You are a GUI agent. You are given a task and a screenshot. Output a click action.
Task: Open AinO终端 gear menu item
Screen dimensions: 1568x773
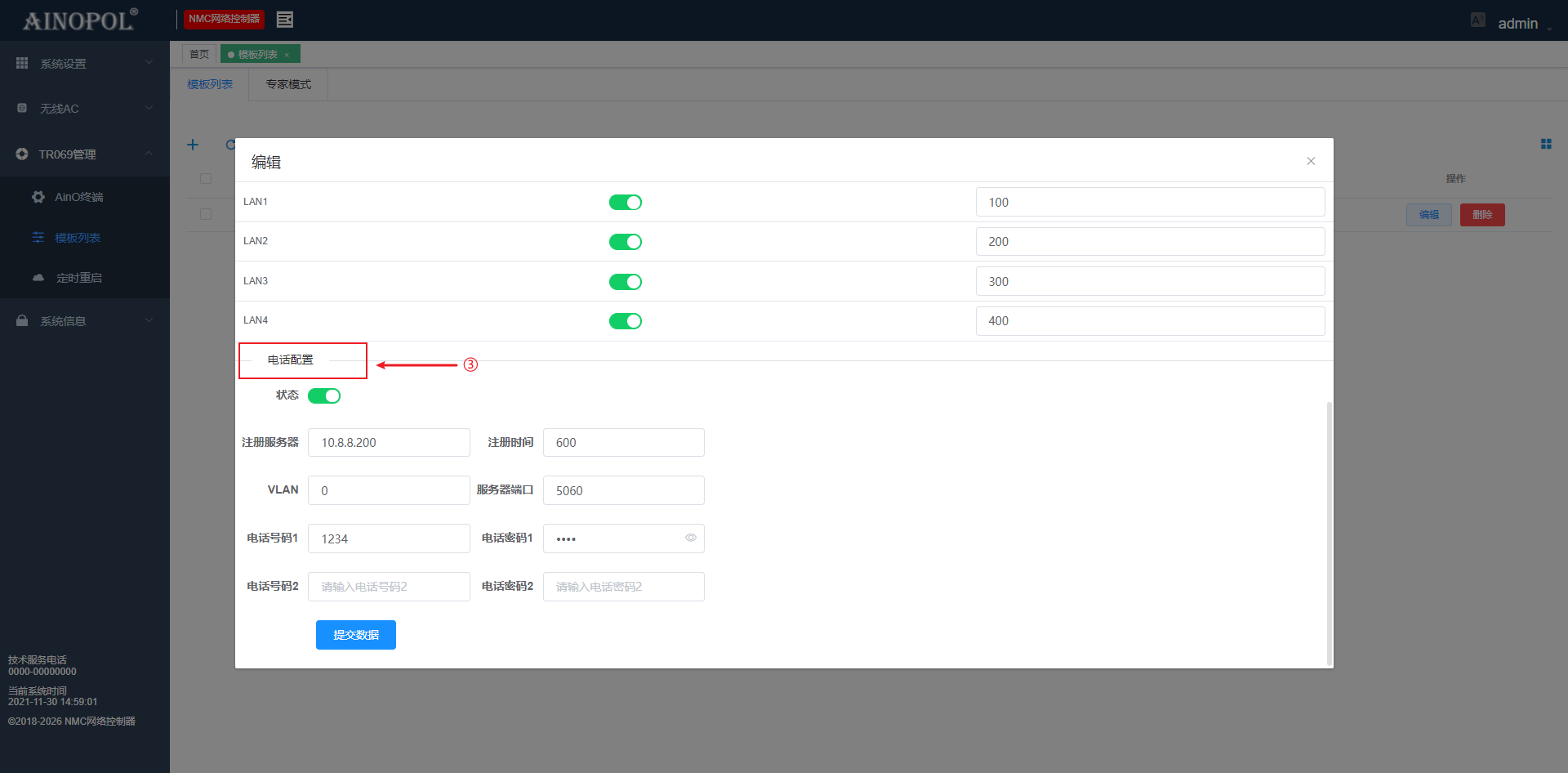78,197
